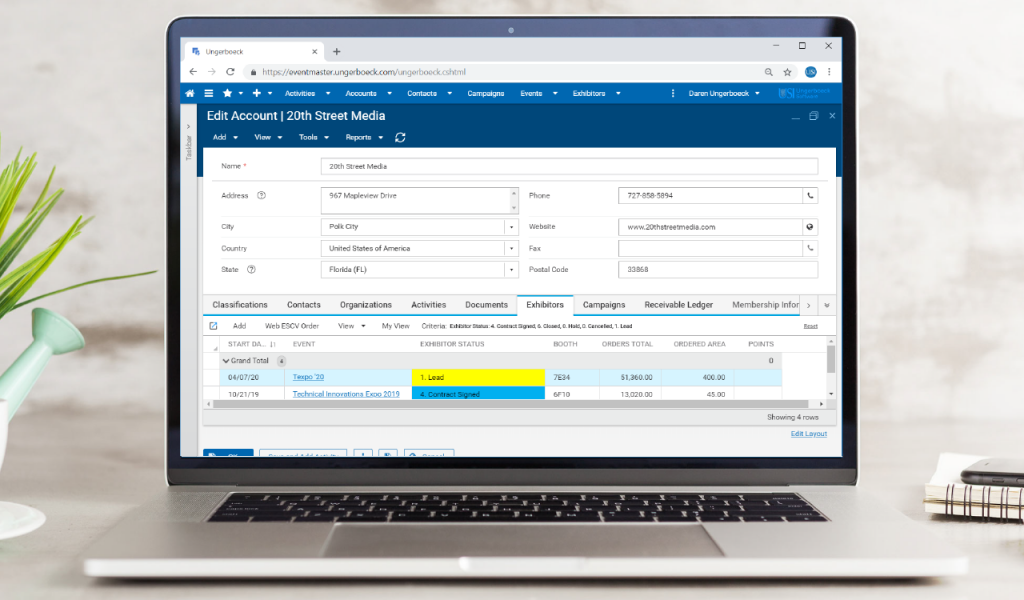Viewport: 1024px width, 600px height.
Task: Click the yellow 1. Lead status cell
Action: coord(478,378)
